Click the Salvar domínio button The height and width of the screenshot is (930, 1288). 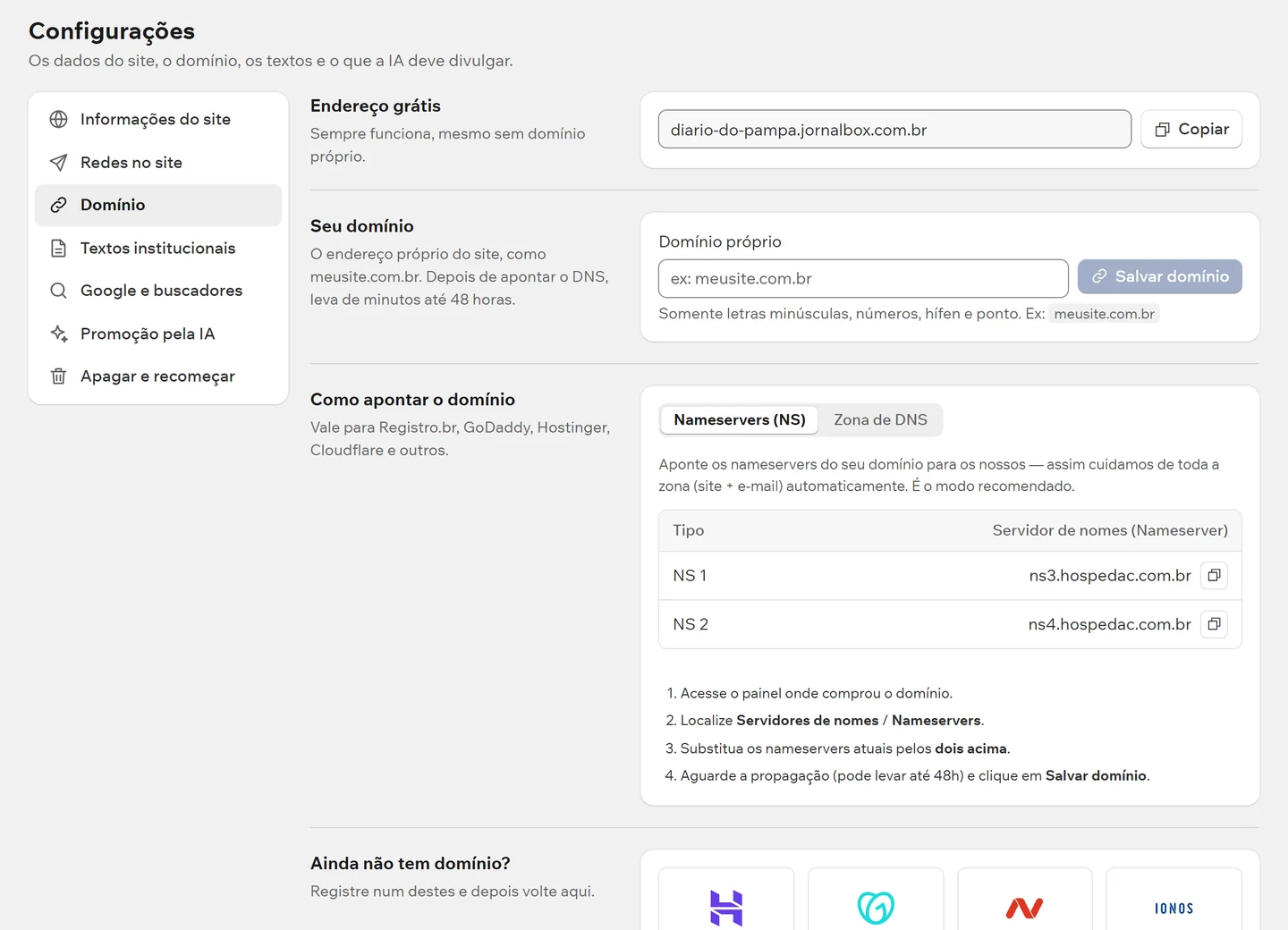(1160, 277)
